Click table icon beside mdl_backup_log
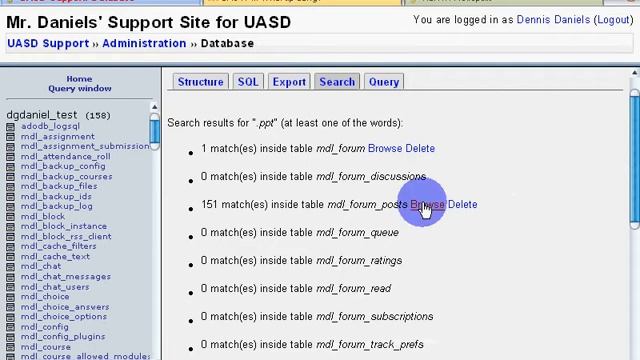This screenshot has width=640, height=360. [x=11, y=207]
